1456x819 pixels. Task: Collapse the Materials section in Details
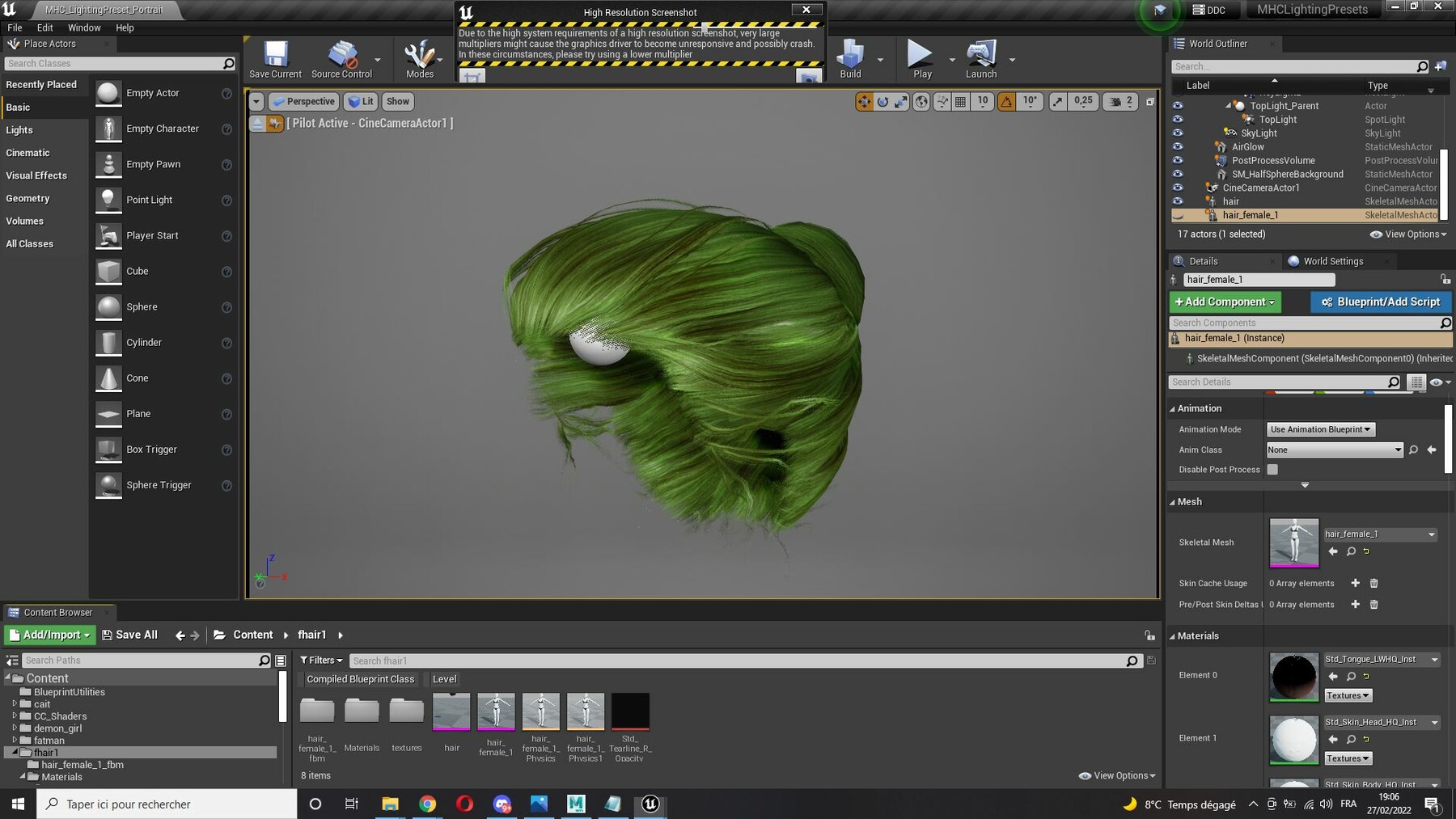click(x=1172, y=636)
